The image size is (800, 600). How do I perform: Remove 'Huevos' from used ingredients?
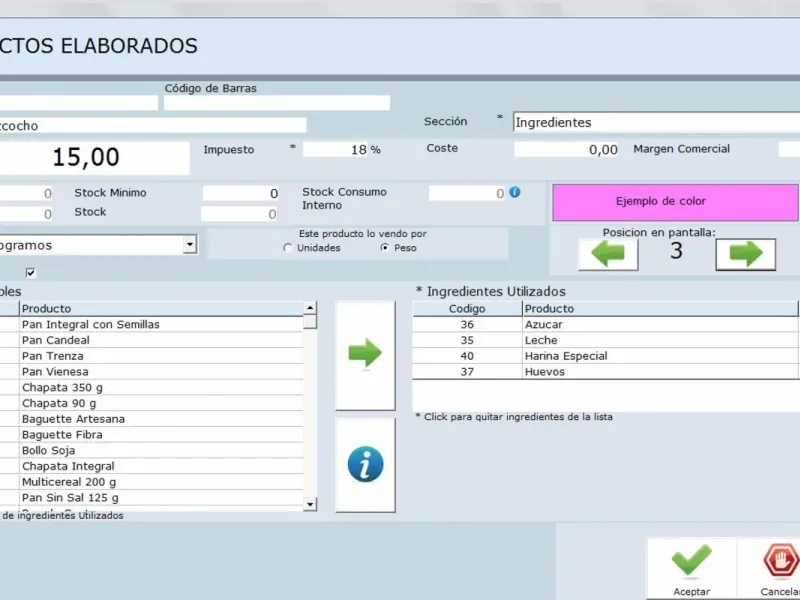[x=605, y=372]
